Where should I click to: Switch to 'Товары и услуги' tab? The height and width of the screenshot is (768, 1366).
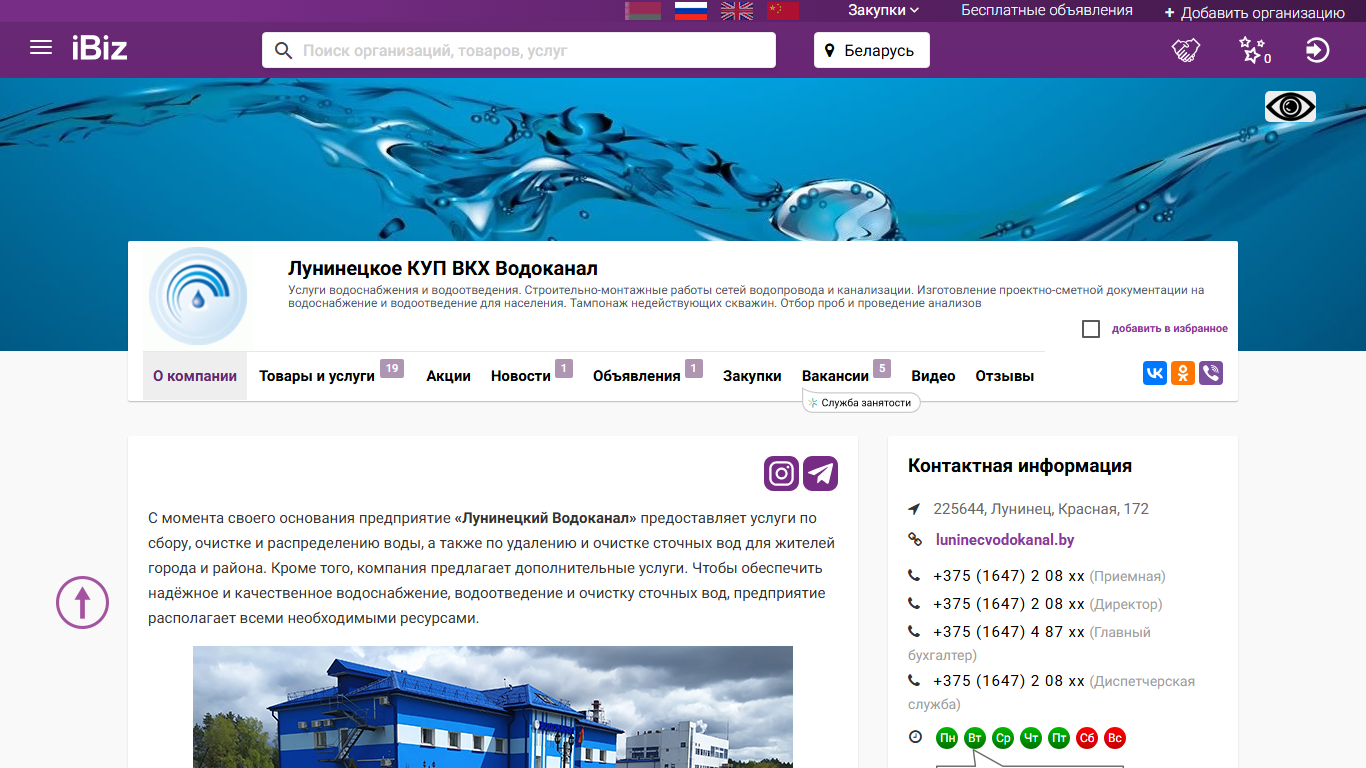[317, 376]
